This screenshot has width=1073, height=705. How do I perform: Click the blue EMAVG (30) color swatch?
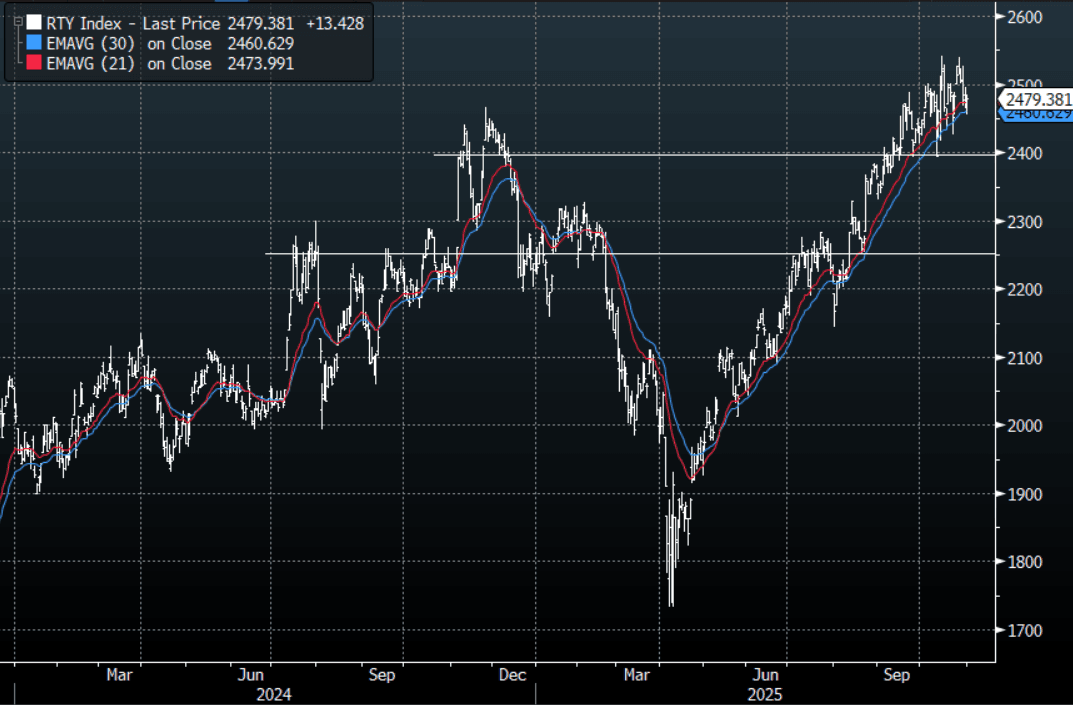click(x=33, y=43)
